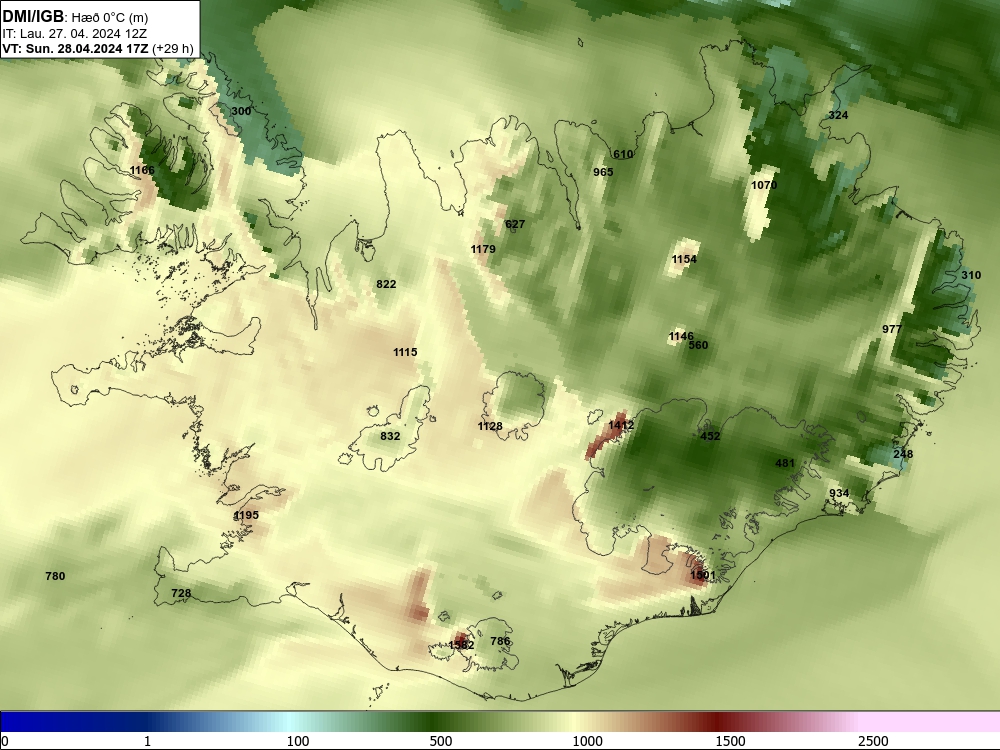This screenshot has height=750, width=1000.
Task: Click the map value 310
Action: pyautogui.click(x=971, y=275)
